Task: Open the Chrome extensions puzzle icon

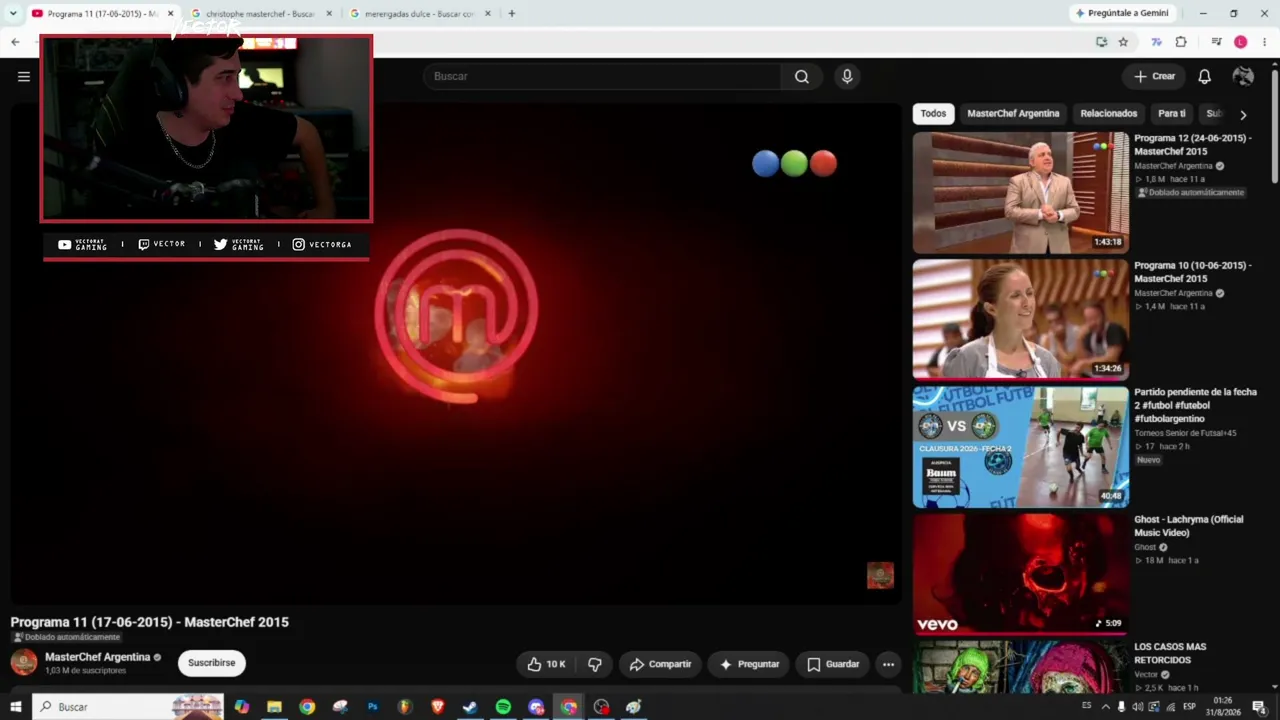Action: (1181, 42)
